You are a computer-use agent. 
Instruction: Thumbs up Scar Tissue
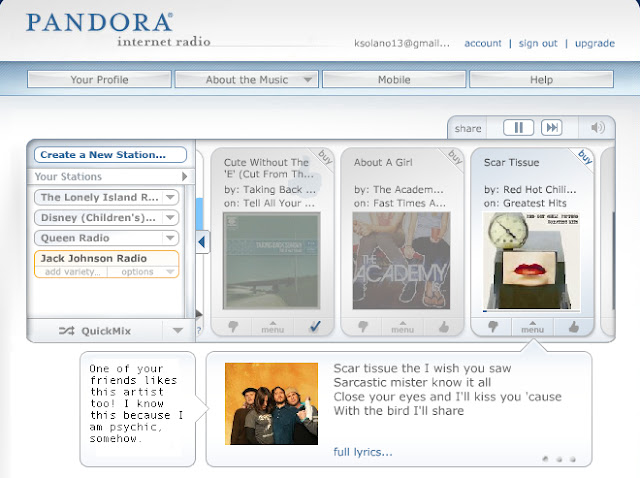point(574,327)
